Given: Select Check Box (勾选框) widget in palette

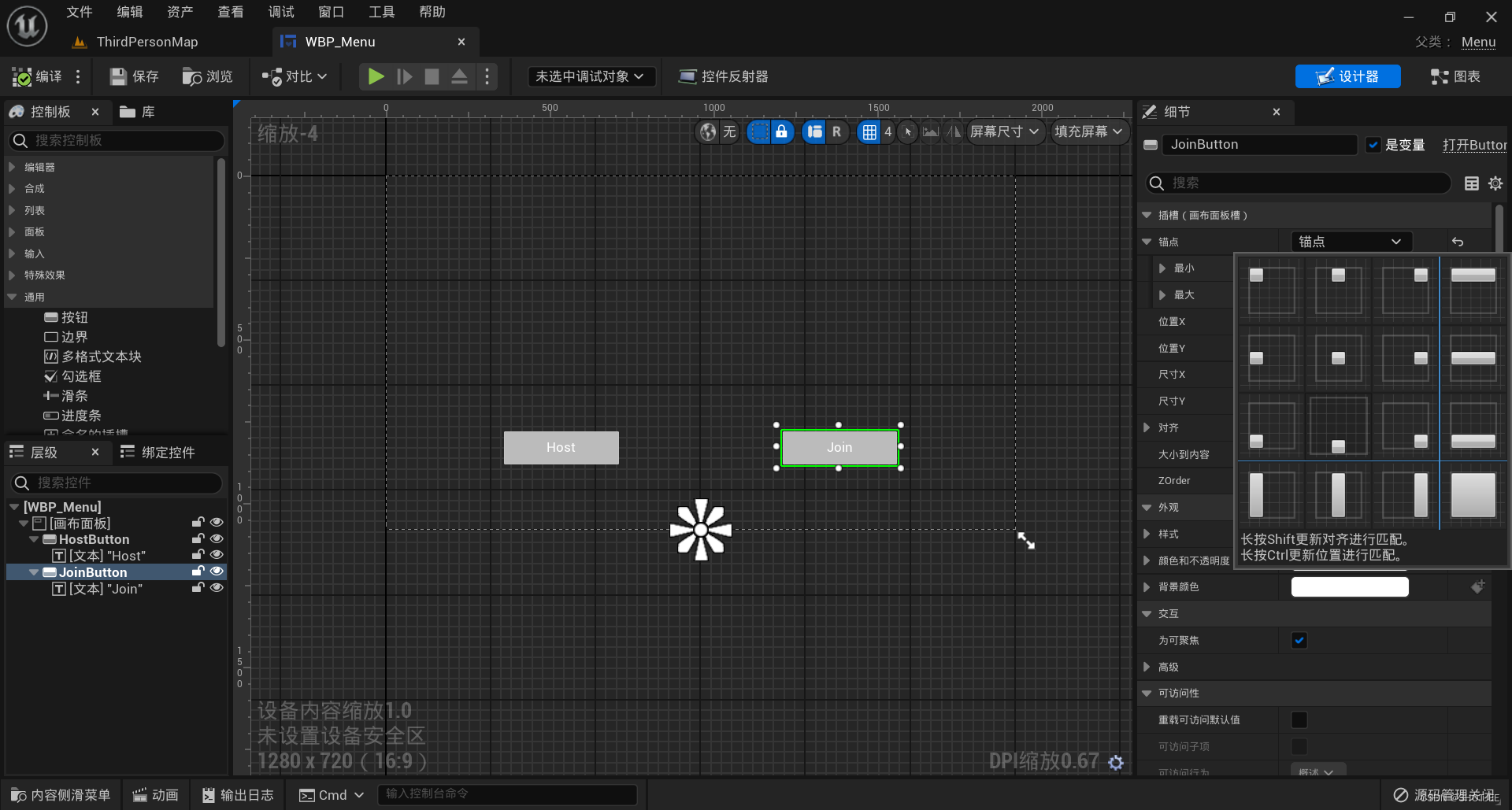Looking at the screenshot, I should click(72, 376).
